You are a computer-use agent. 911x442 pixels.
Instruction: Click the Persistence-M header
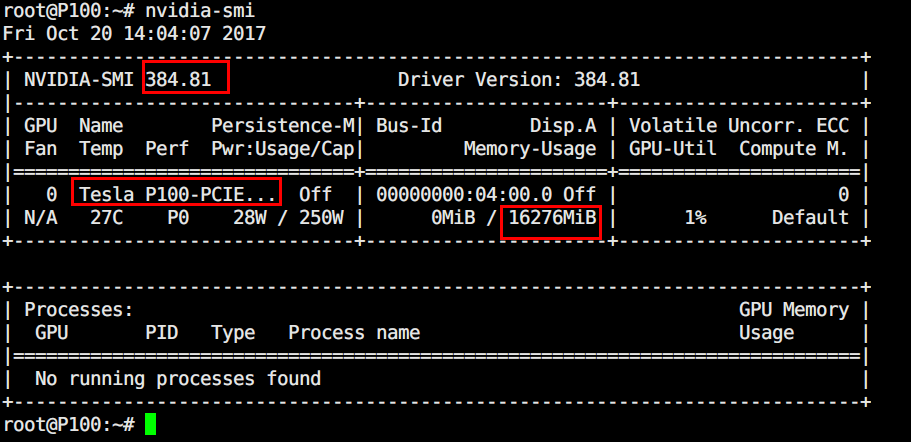point(282,125)
